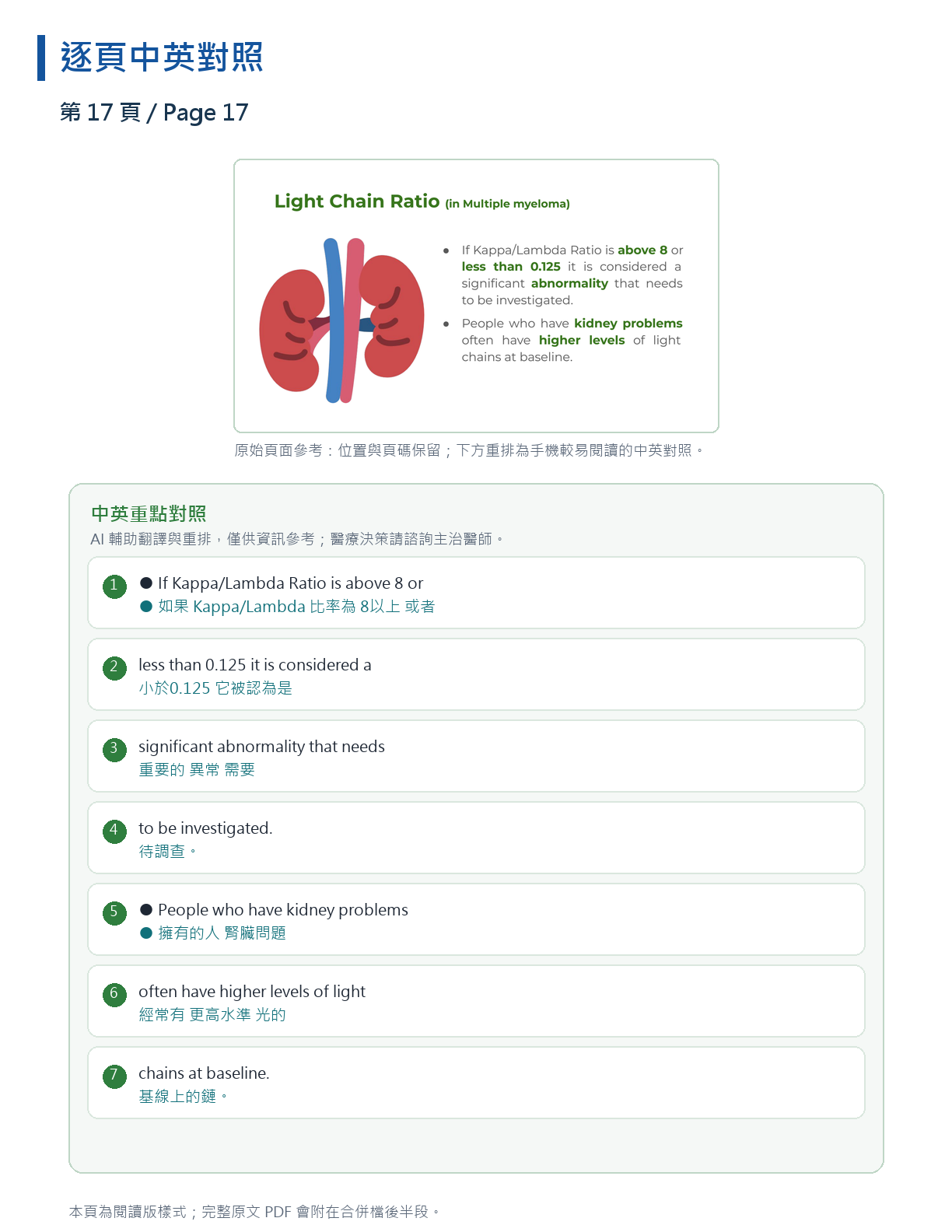The width and height of the screenshot is (952, 1232).
Task: Click the green number 3 badge
Action: pyautogui.click(x=114, y=749)
